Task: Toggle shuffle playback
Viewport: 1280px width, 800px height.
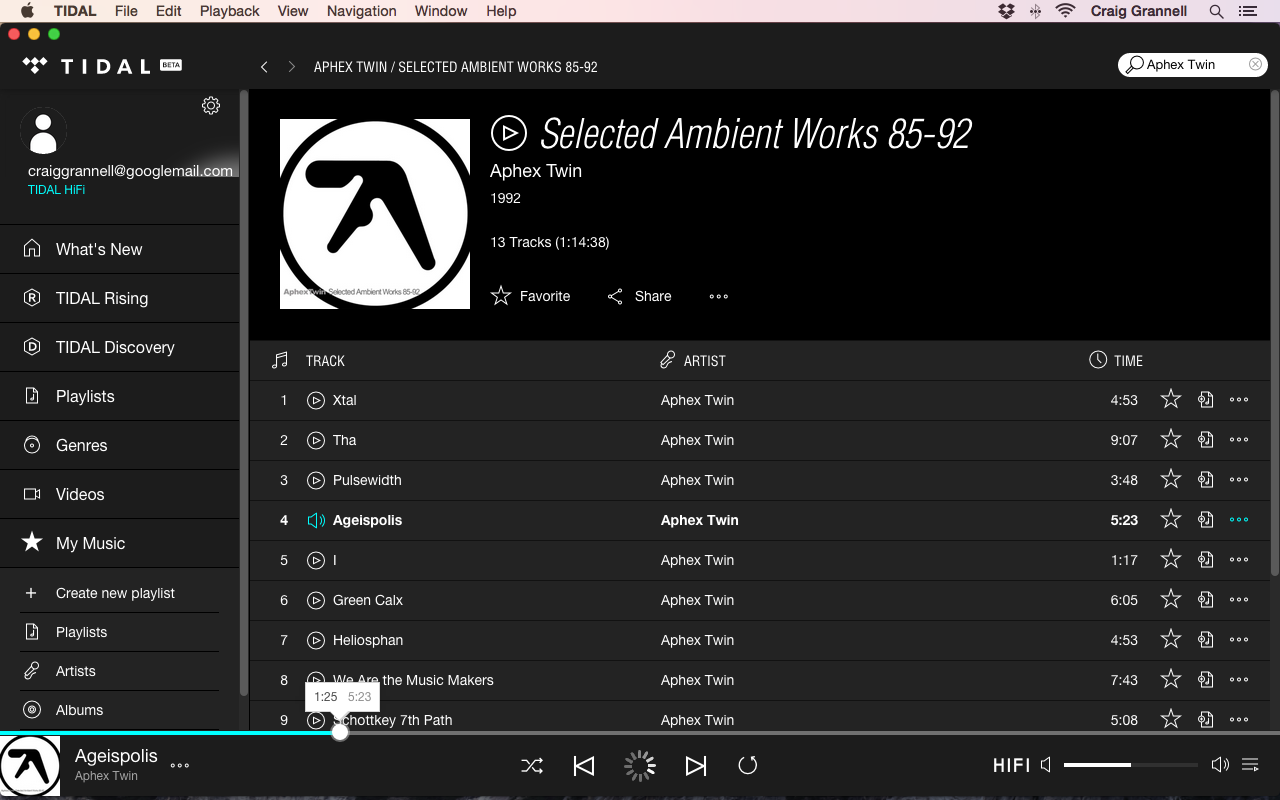Action: pos(532,766)
